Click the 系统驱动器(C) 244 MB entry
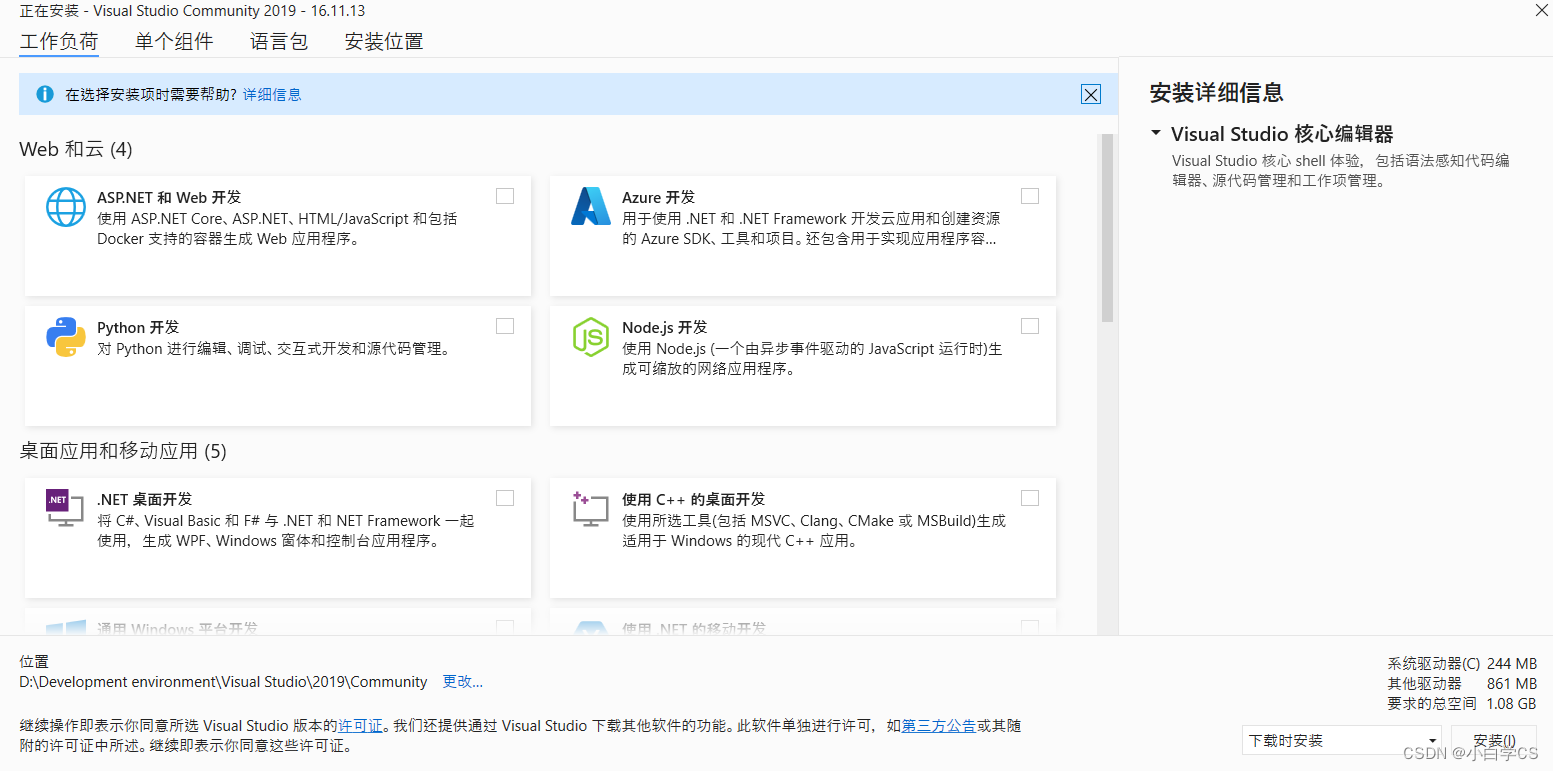Viewport: 1553px width, 771px height. pos(1462,664)
